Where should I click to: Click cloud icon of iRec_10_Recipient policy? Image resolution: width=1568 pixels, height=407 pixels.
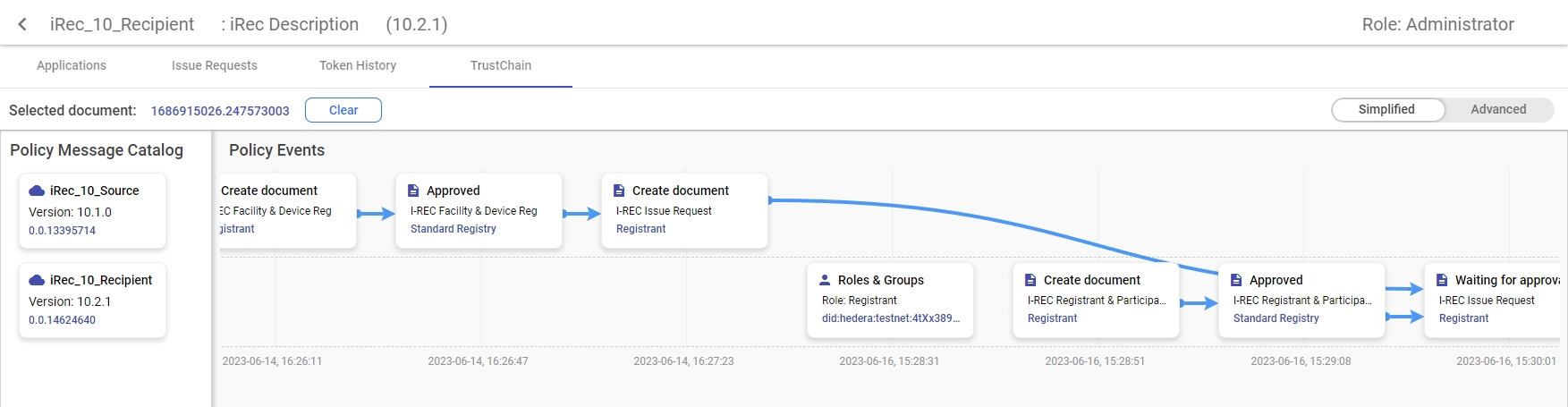37,280
